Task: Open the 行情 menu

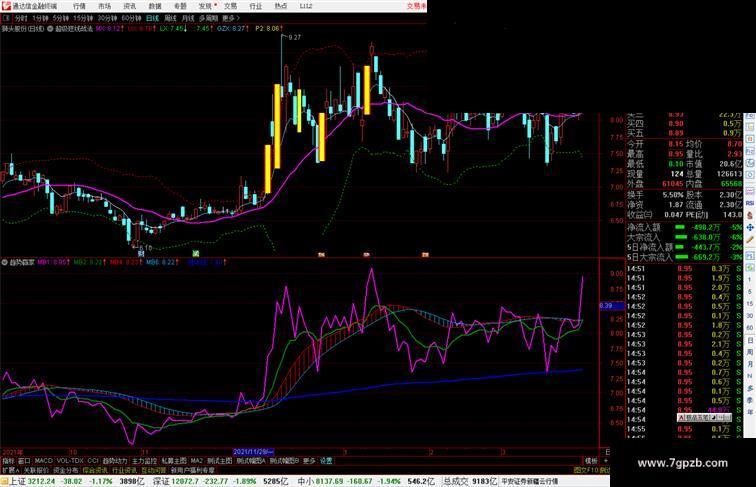Action: click(x=79, y=6)
